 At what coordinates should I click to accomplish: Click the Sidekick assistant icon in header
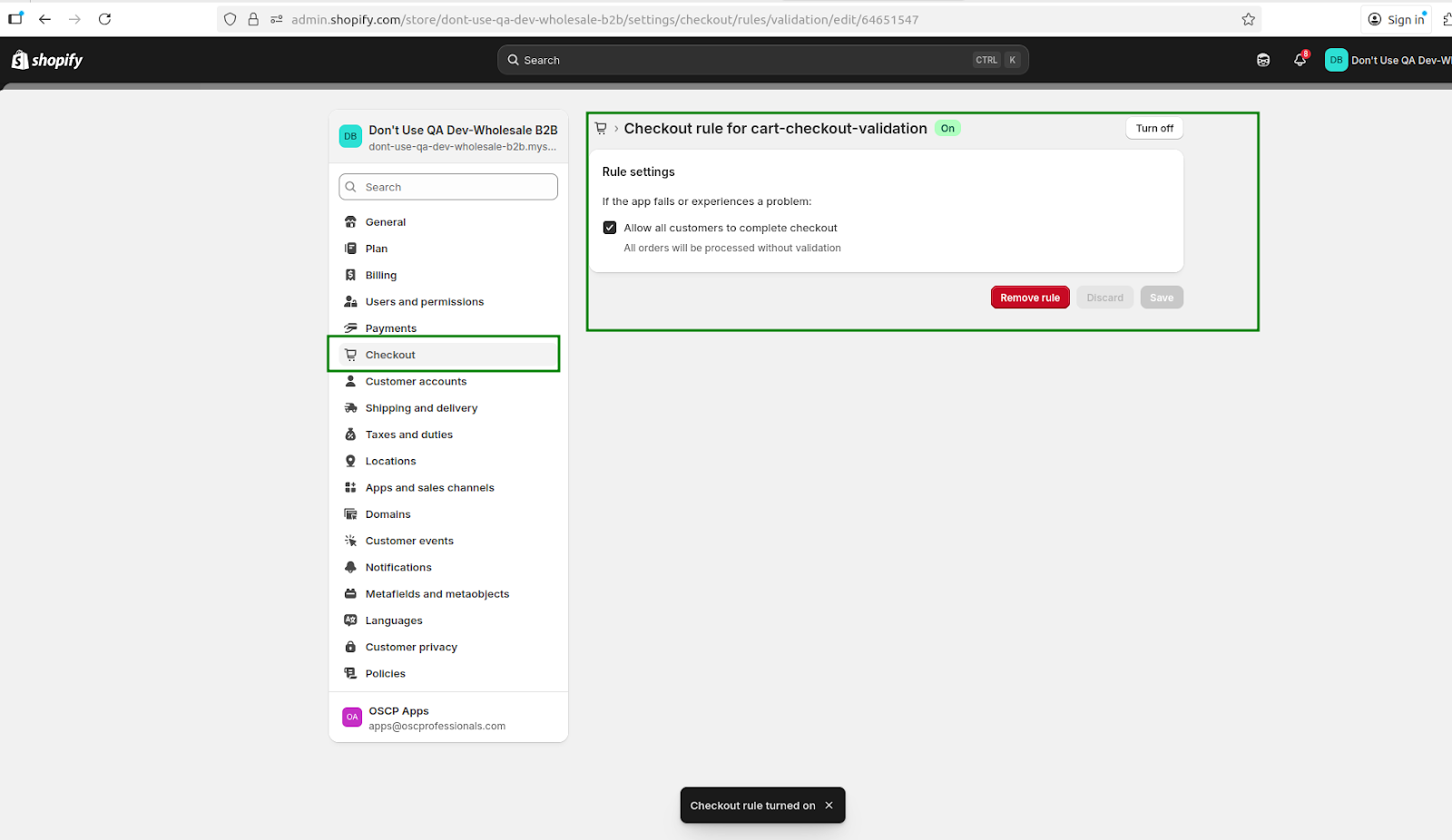pyautogui.click(x=1263, y=60)
